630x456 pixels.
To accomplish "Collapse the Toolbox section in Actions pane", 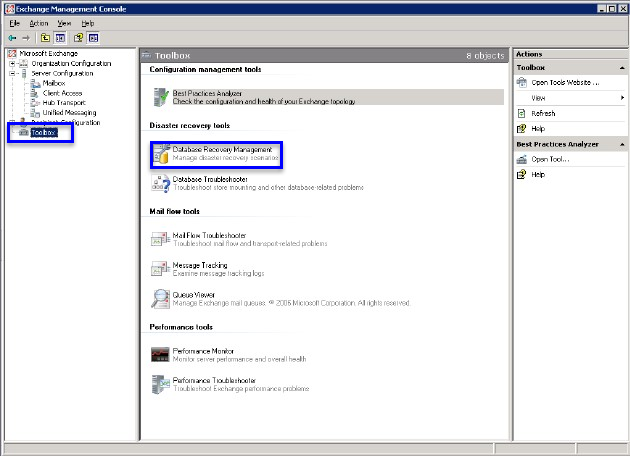I will pyautogui.click(x=622, y=68).
